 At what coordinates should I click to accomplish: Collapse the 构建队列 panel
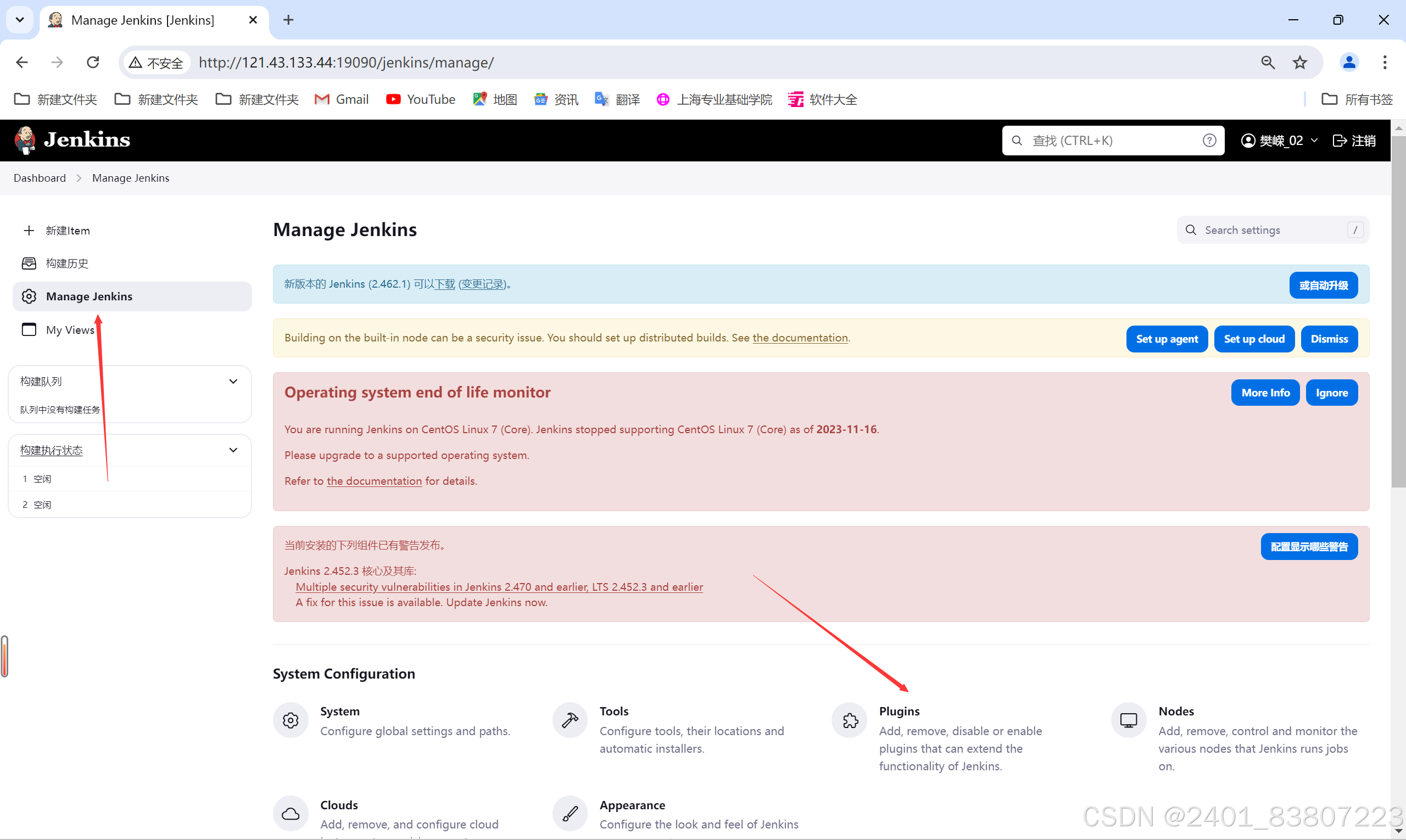[233, 381]
